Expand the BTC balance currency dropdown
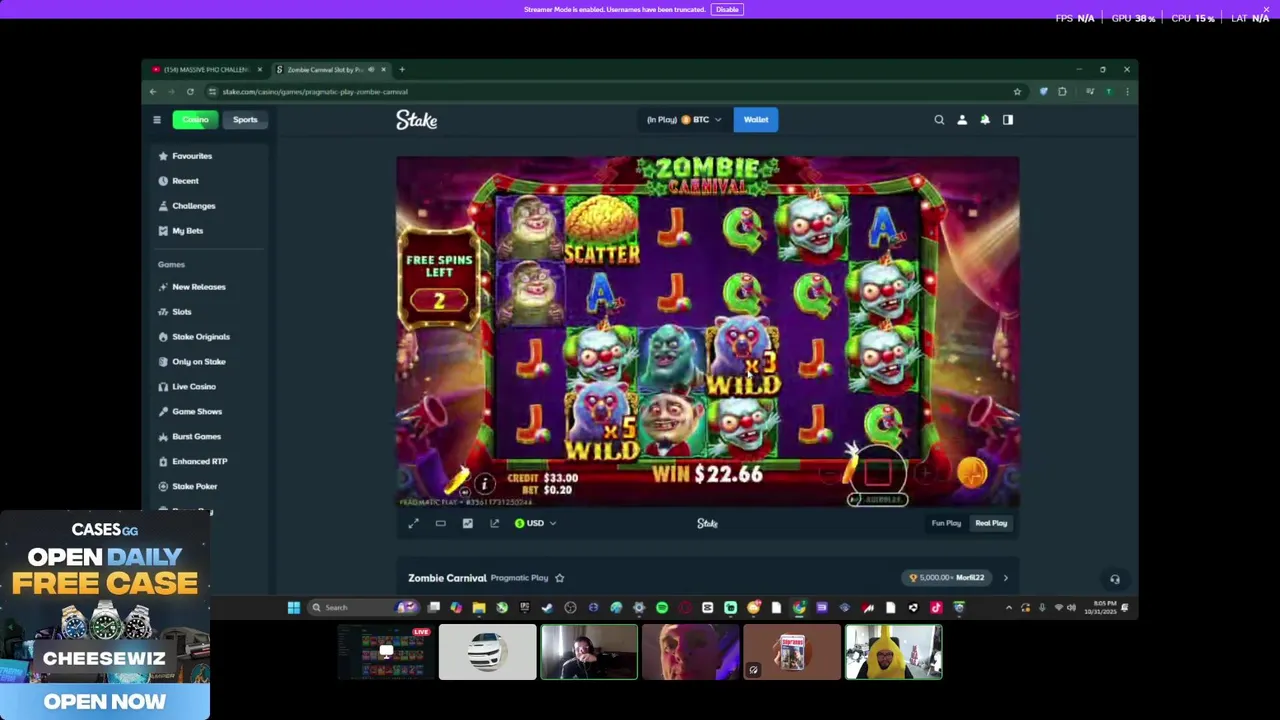This screenshot has width=1280, height=720. [684, 120]
